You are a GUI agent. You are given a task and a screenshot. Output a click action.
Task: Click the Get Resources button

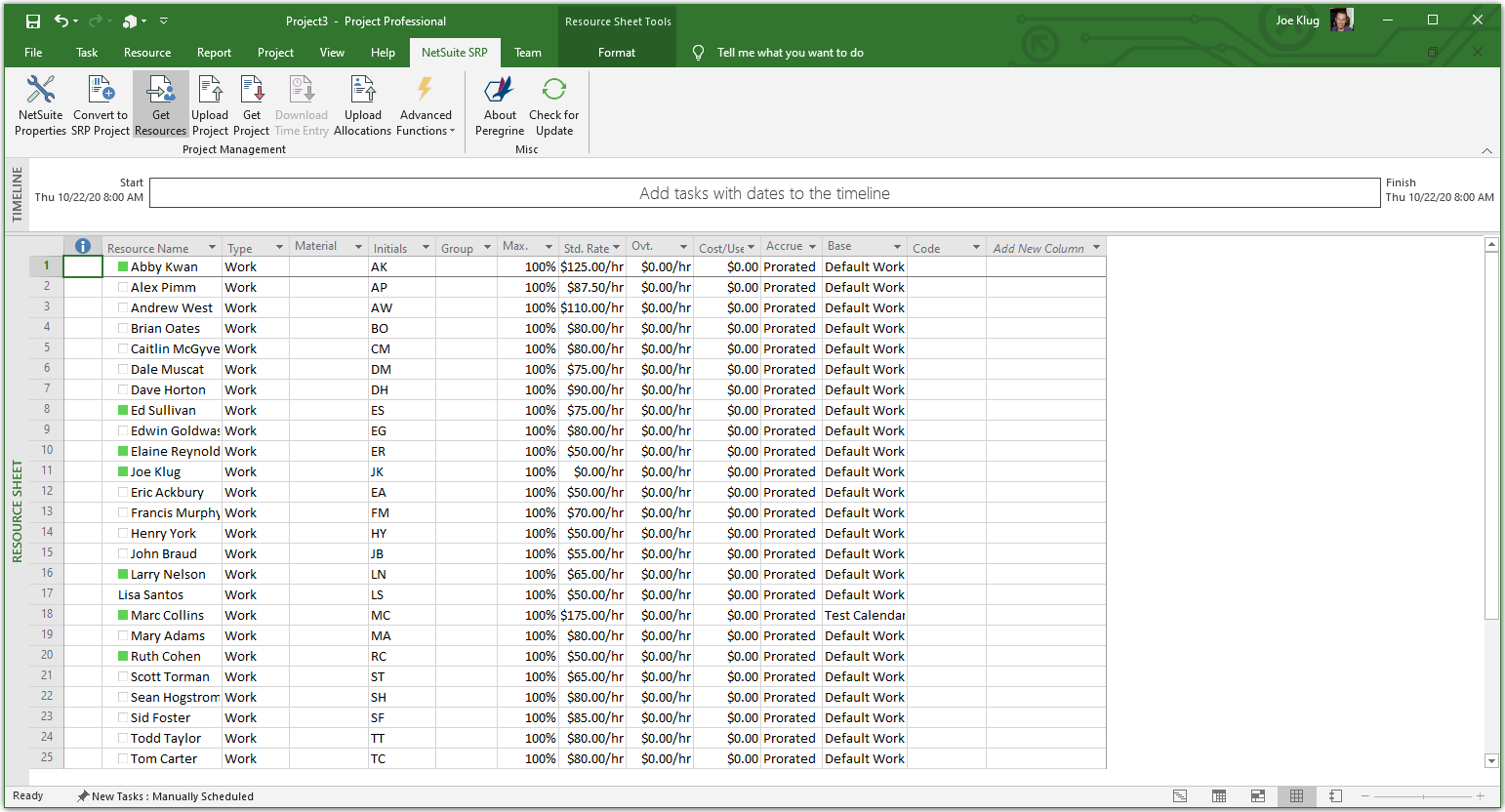(x=160, y=105)
